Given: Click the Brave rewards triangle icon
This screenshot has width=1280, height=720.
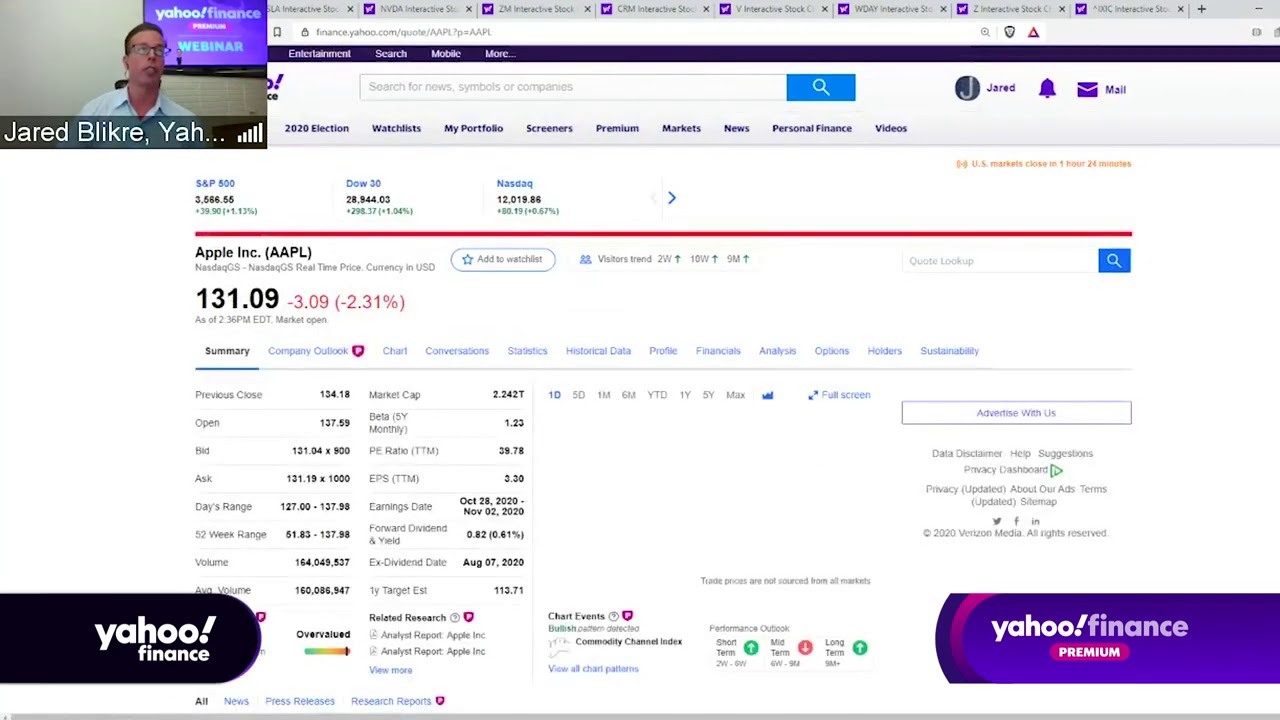Looking at the screenshot, I should point(1033,32).
